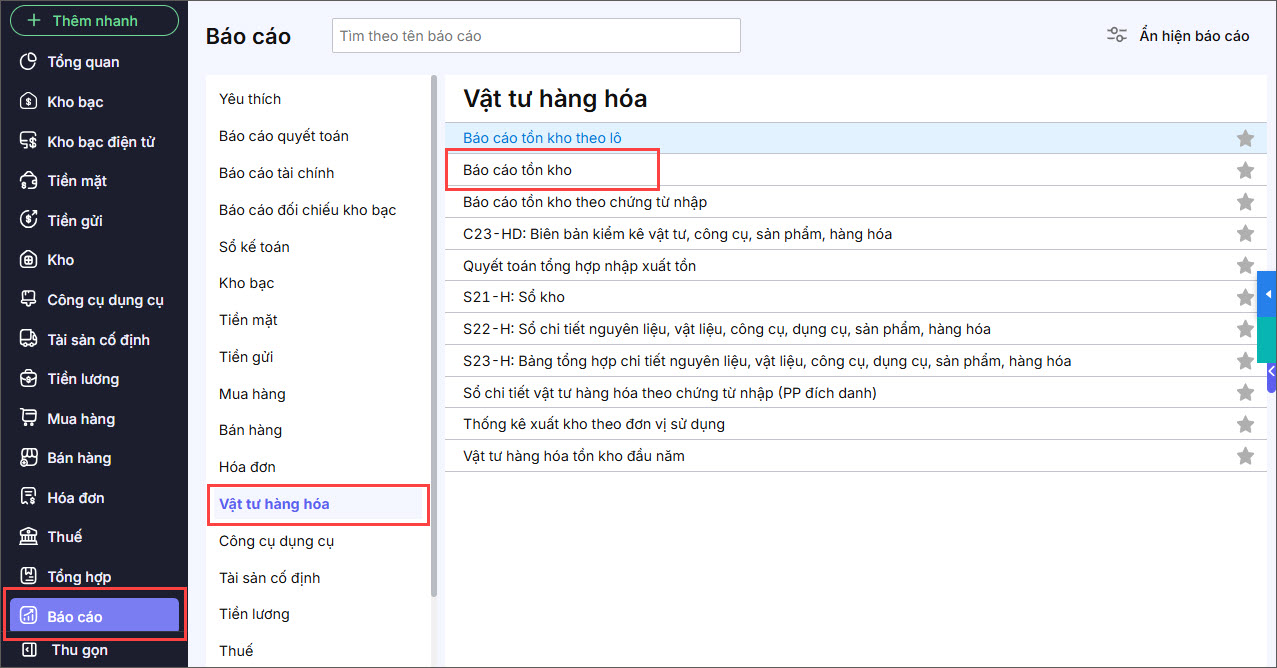1277x668 pixels.
Task: Click Ẩn hiện báo cáo text button
Action: (x=1194, y=36)
